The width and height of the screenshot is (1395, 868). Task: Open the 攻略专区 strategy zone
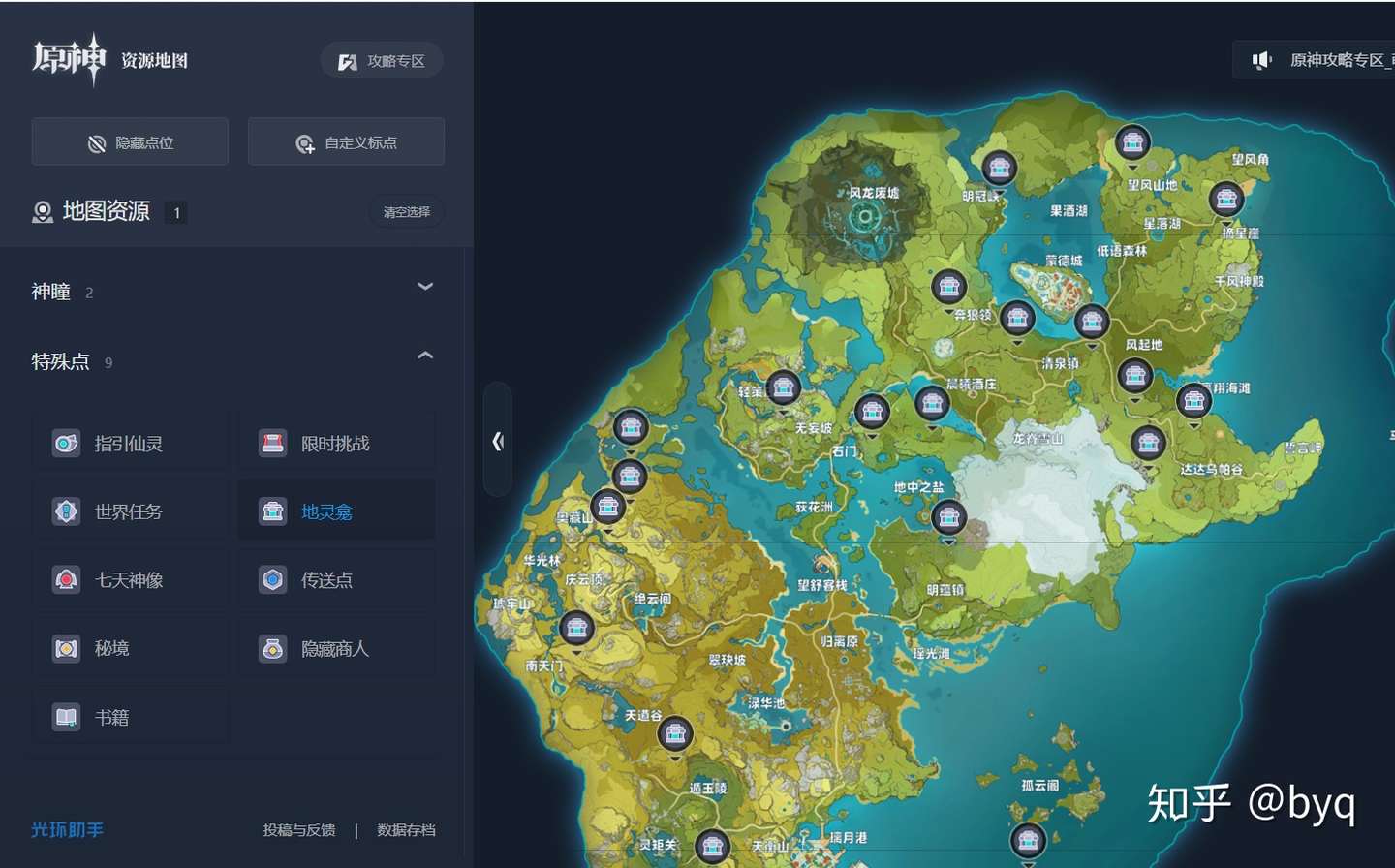coord(382,61)
